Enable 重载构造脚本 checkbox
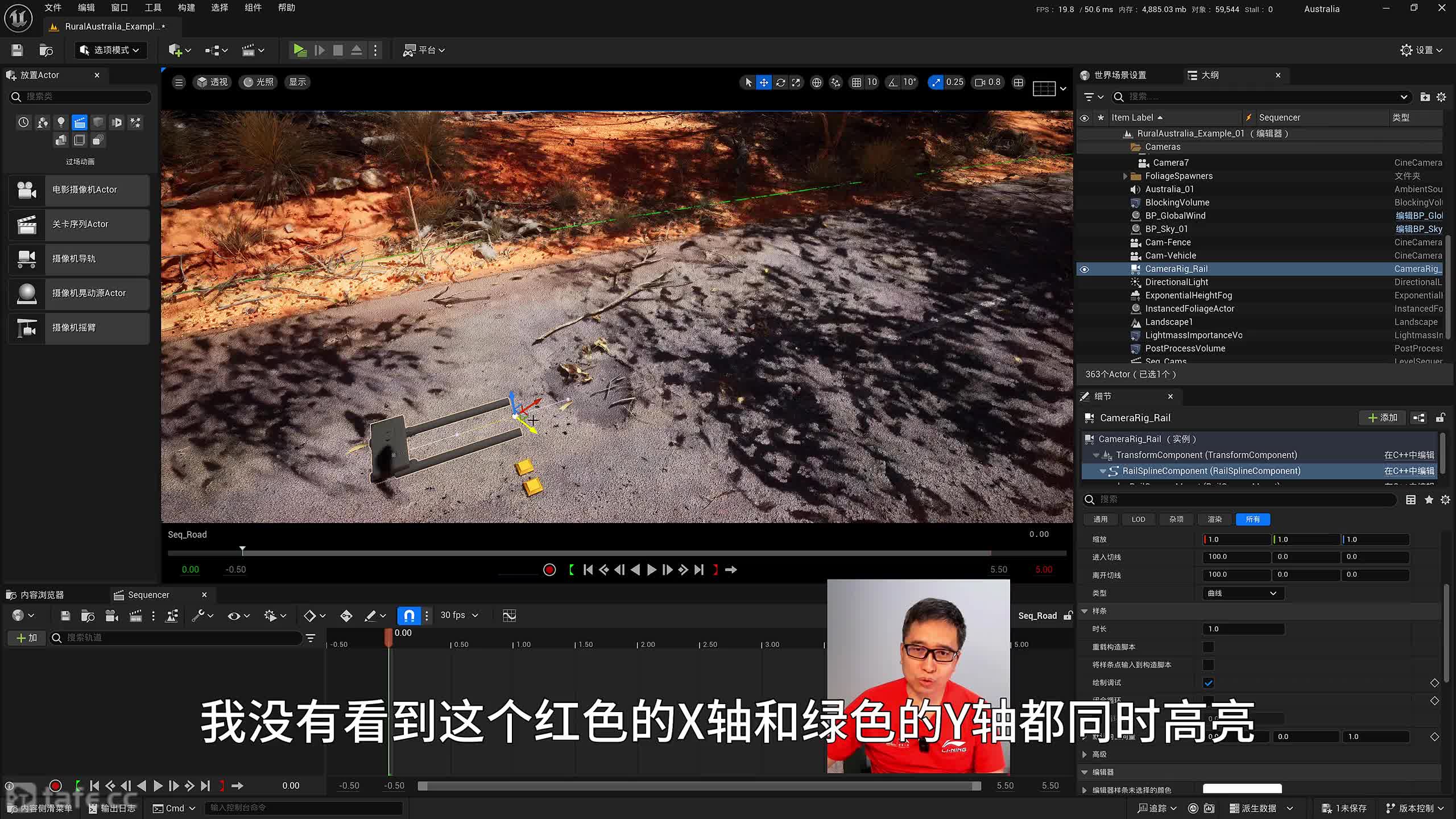Image resolution: width=1456 pixels, height=819 pixels. pyautogui.click(x=1209, y=647)
